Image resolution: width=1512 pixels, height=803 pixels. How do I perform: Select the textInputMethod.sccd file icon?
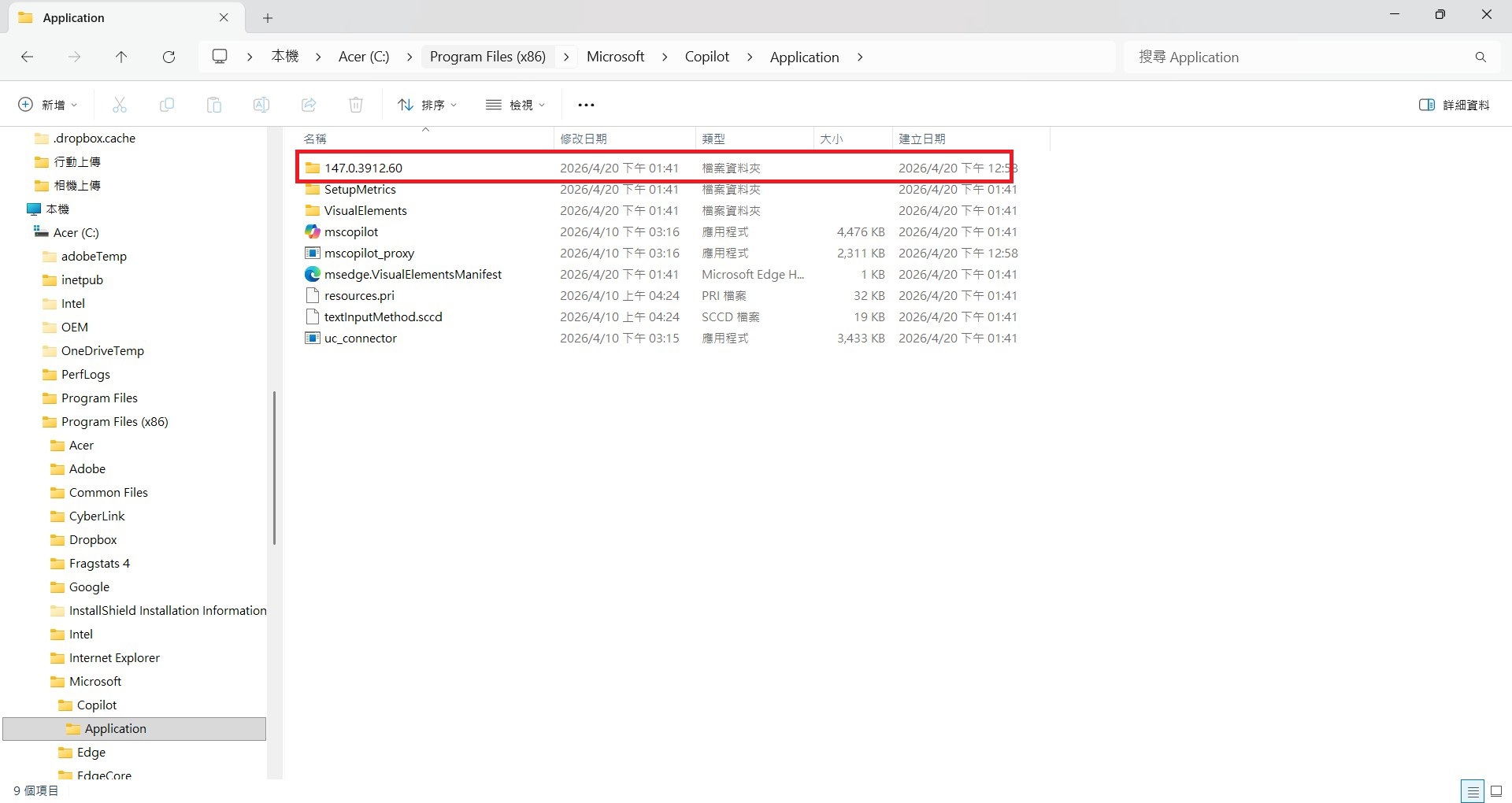(313, 316)
